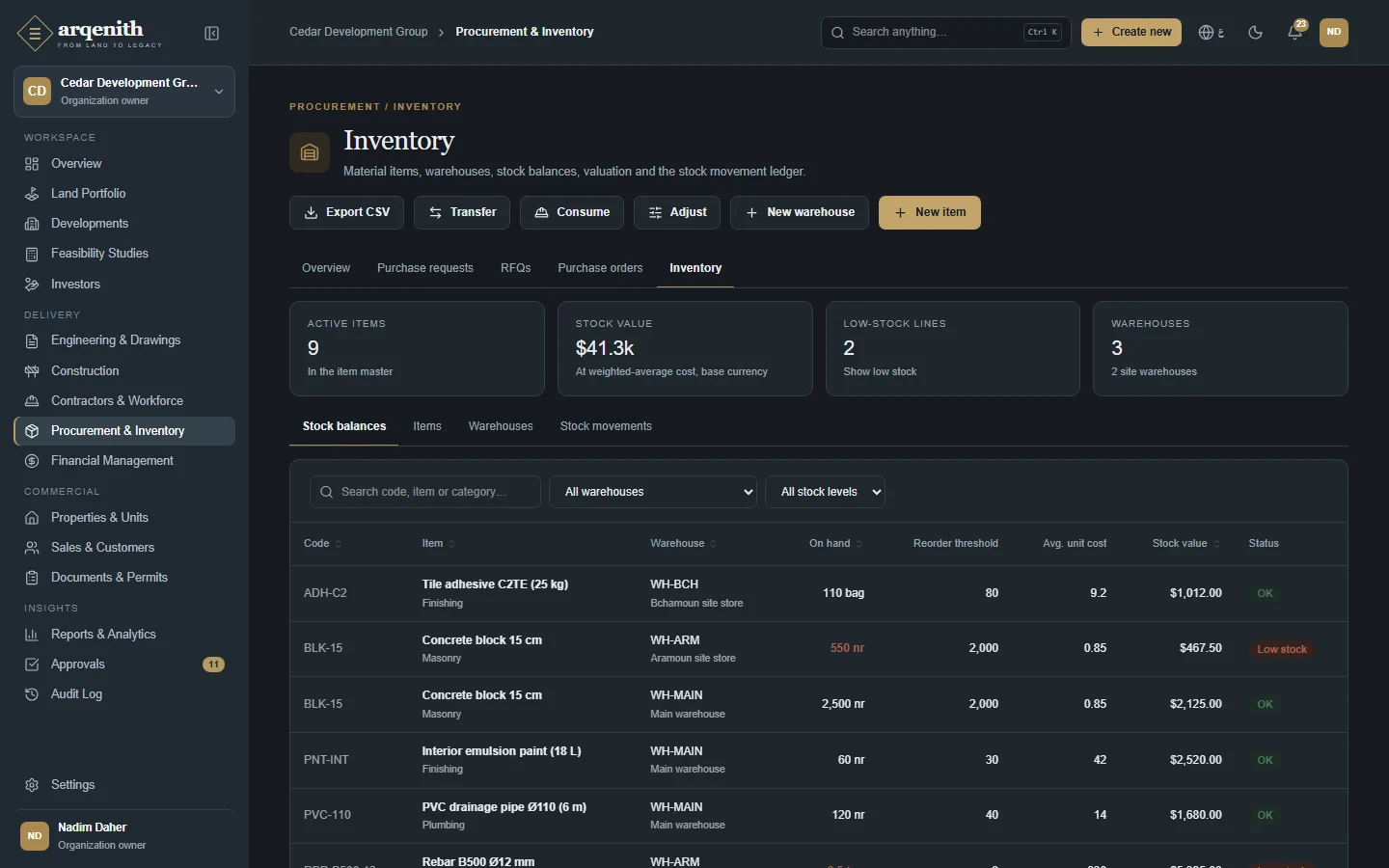1389x868 pixels.
Task: Open Settings in the sidebar
Action: [x=124, y=785]
